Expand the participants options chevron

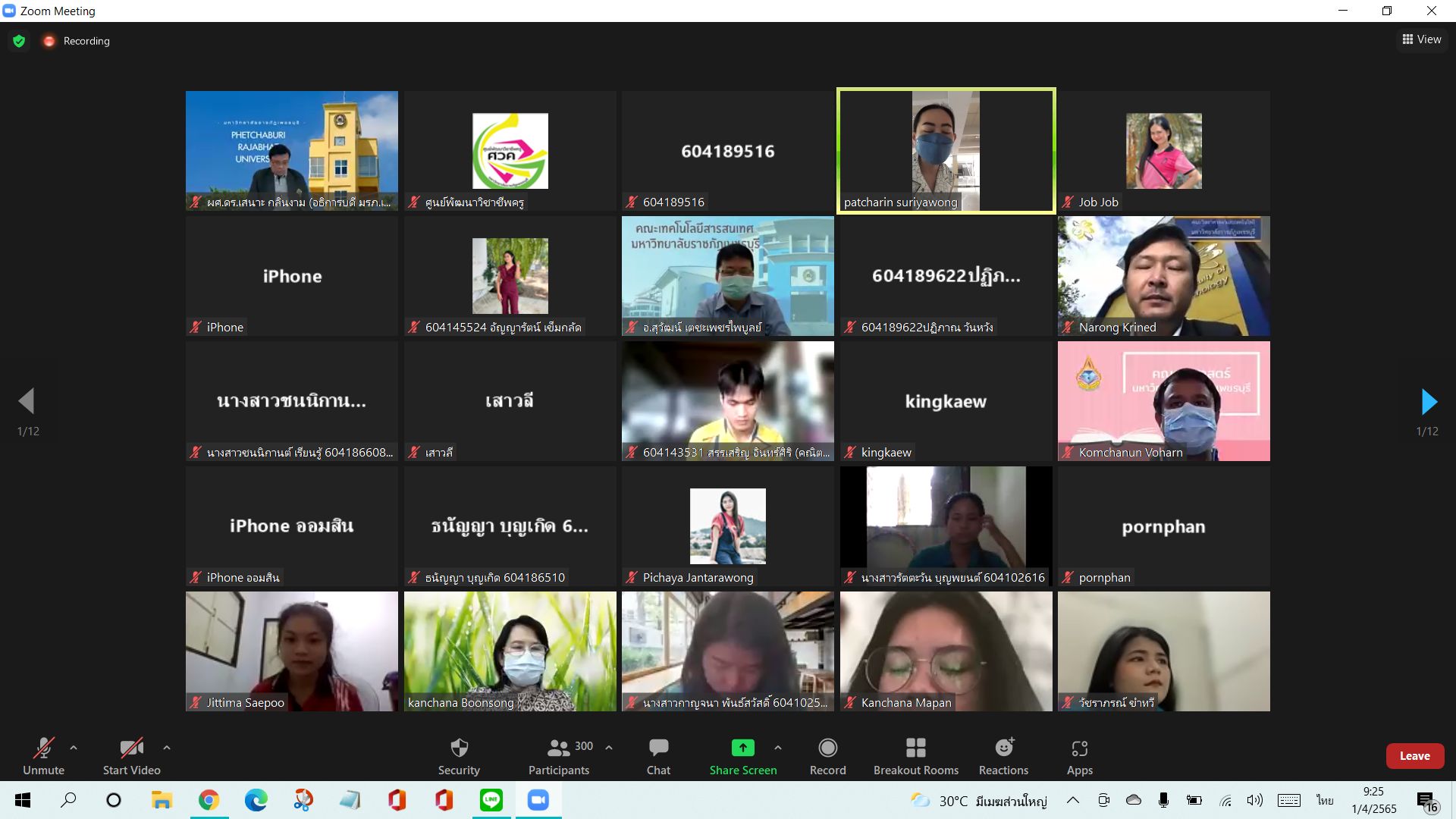[609, 748]
